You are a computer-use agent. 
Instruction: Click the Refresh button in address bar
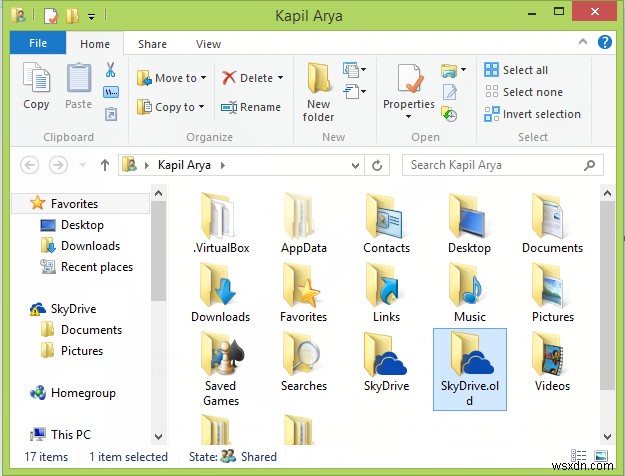[x=377, y=165]
